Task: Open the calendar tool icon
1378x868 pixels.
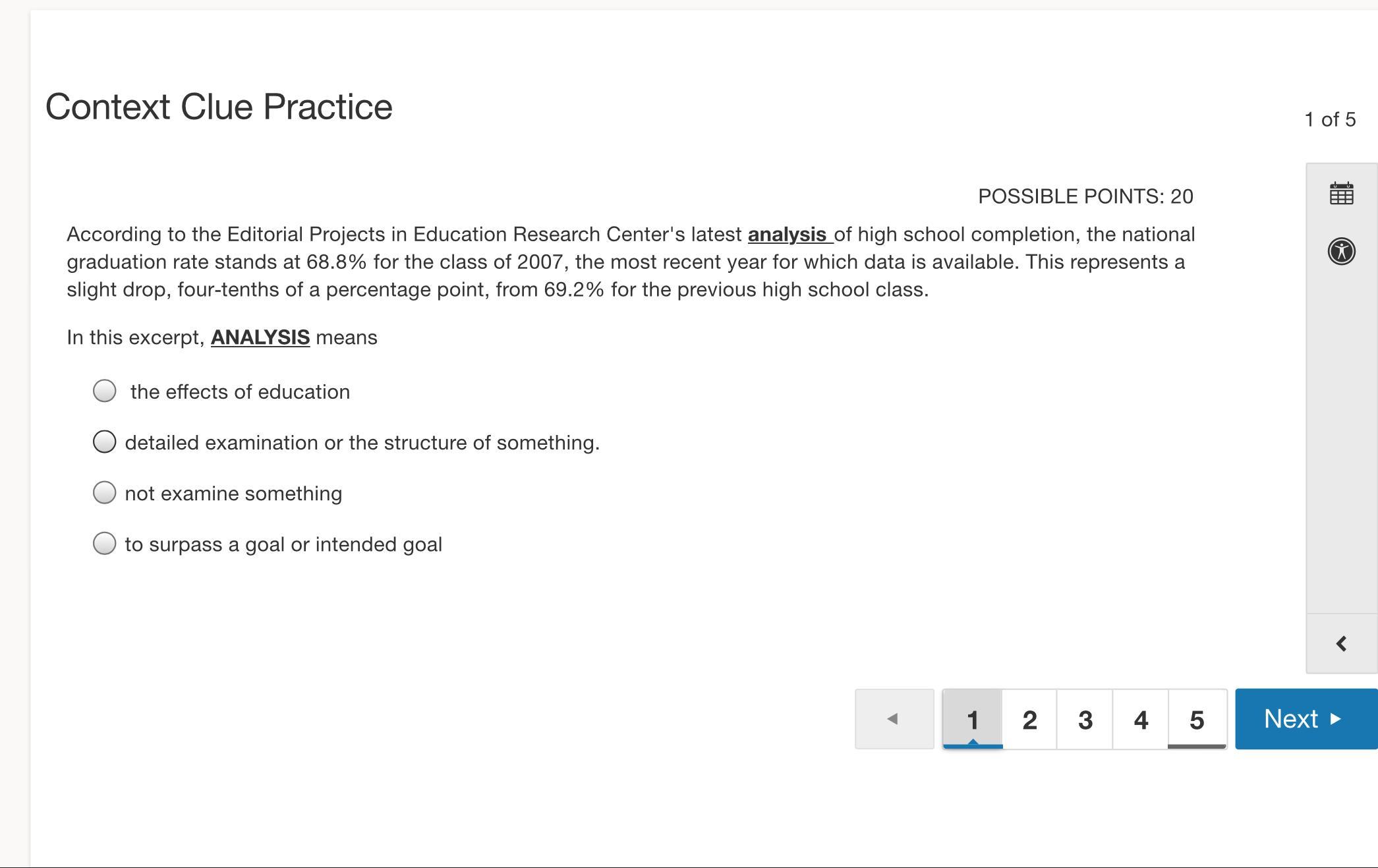Action: pyautogui.click(x=1341, y=194)
